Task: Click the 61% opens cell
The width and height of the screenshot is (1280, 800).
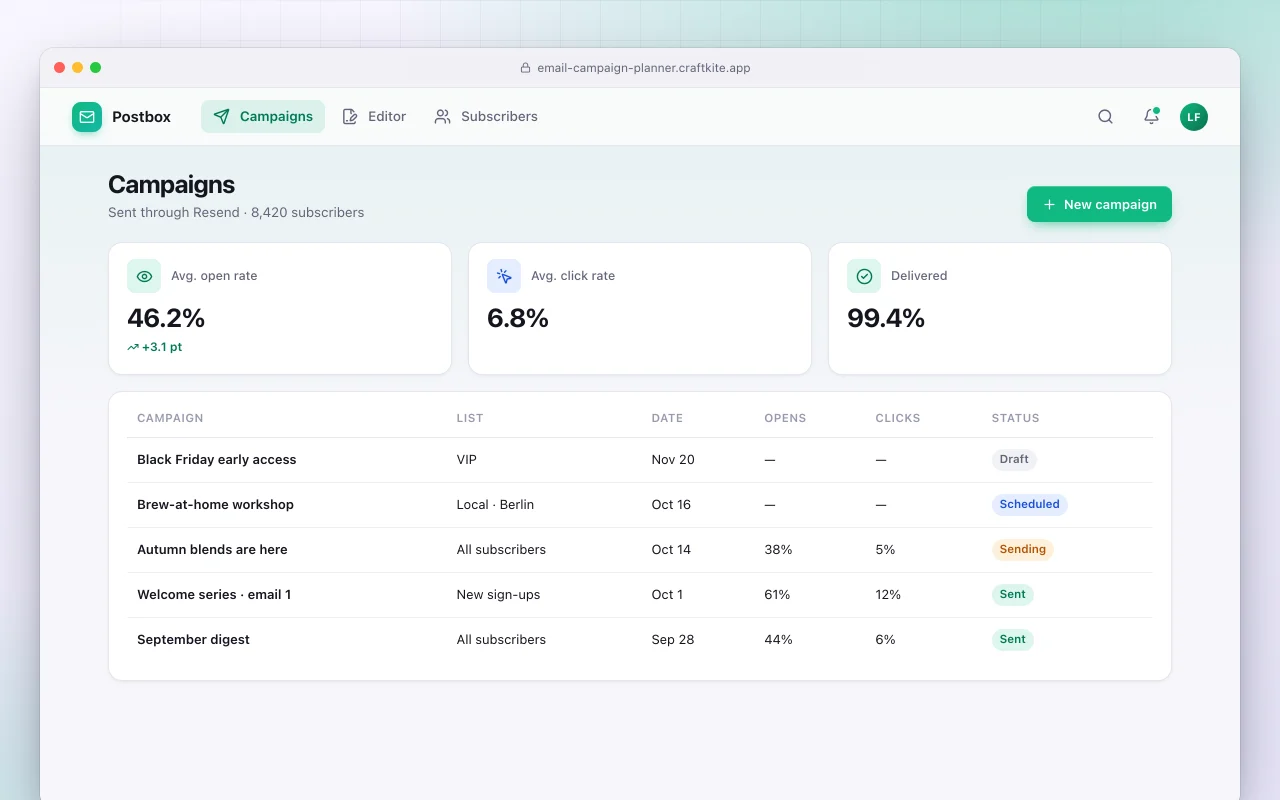Action: click(x=777, y=595)
